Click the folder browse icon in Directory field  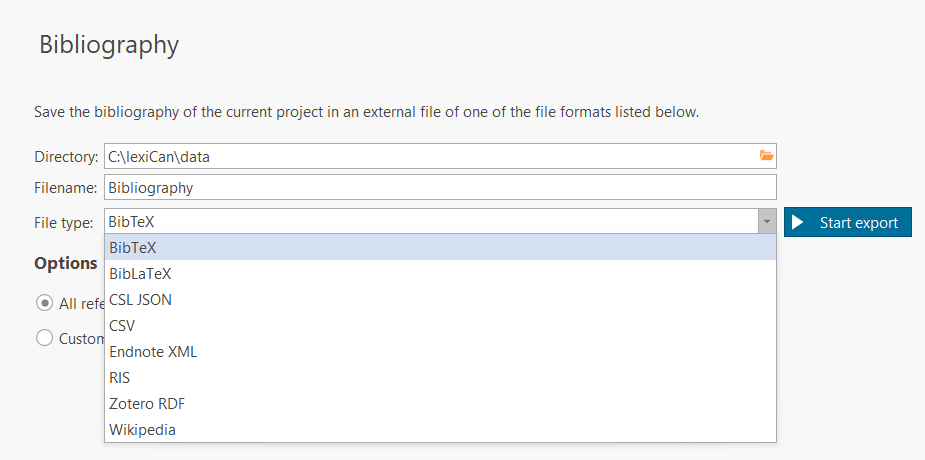click(x=766, y=156)
